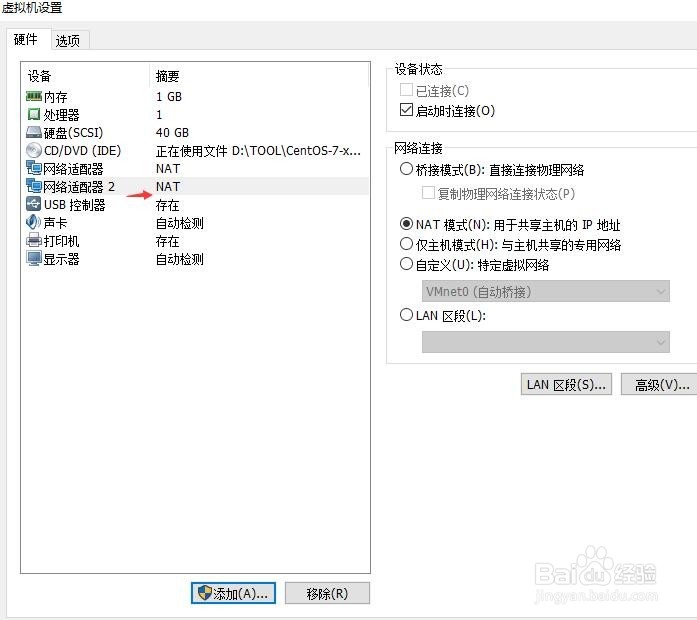Select the CD/DVD (IDE) row label
Image resolution: width=697 pixels, height=620 pixels.
click(x=82, y=151)
